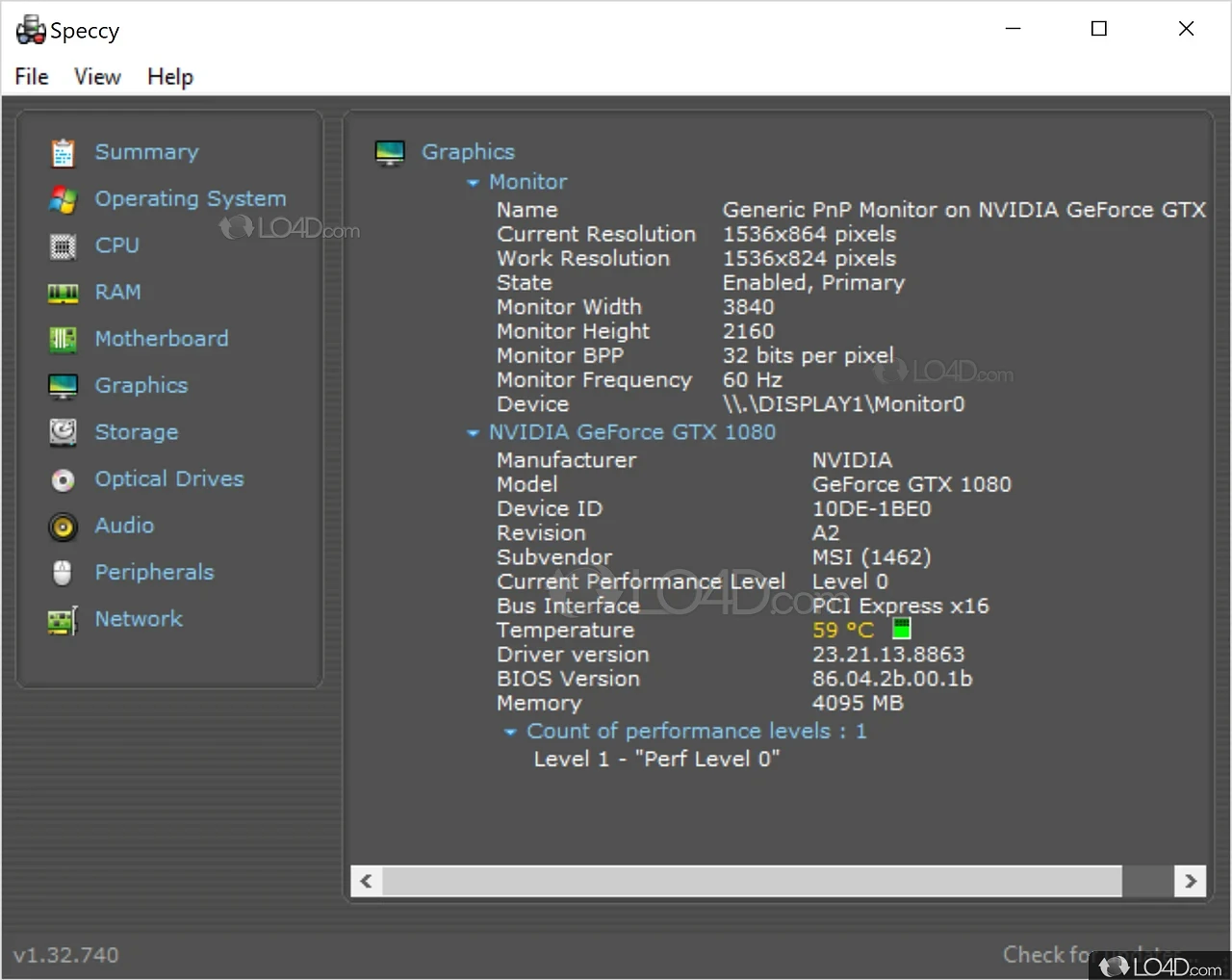This screenshot has width=1232, height=980.
Task: Click the 32 bits per pixel value
Action: click(808, 355)
